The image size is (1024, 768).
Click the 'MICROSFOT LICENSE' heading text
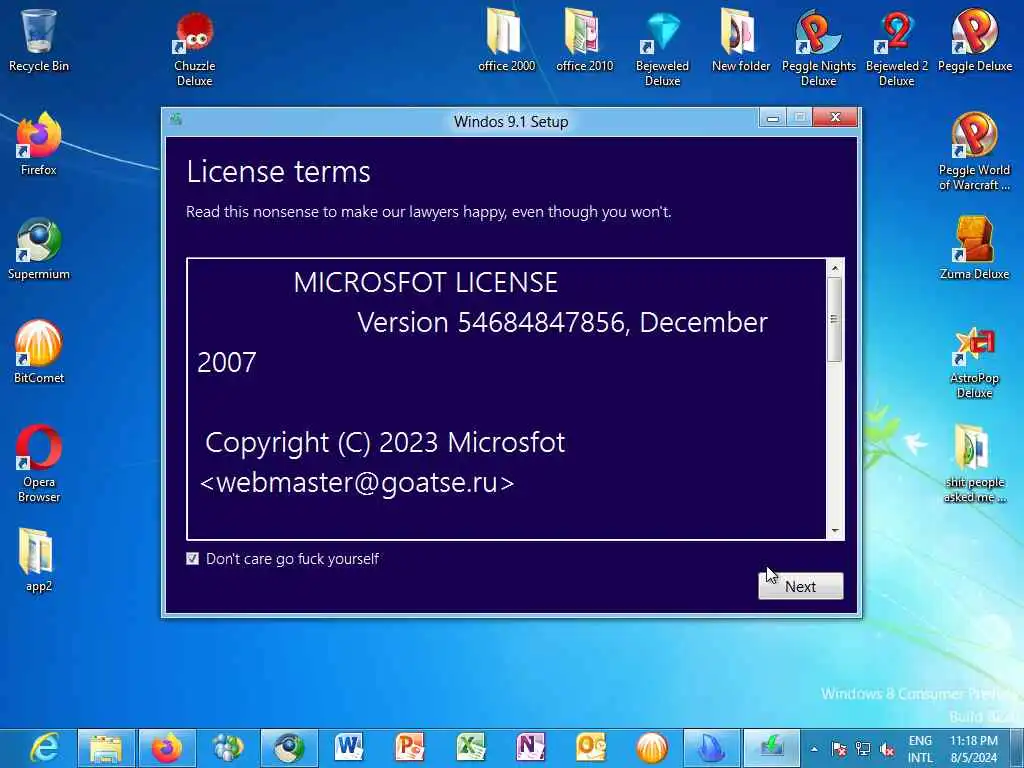(425, 282)
